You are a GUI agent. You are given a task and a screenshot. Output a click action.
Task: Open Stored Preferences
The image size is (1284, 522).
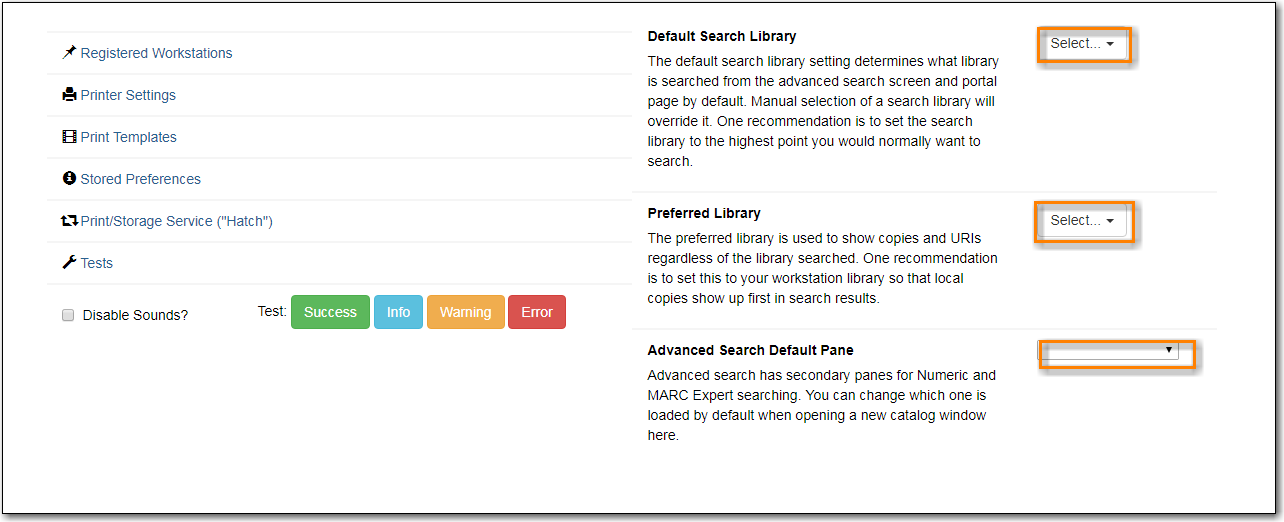pyautogui.click(x=140, y=179)
